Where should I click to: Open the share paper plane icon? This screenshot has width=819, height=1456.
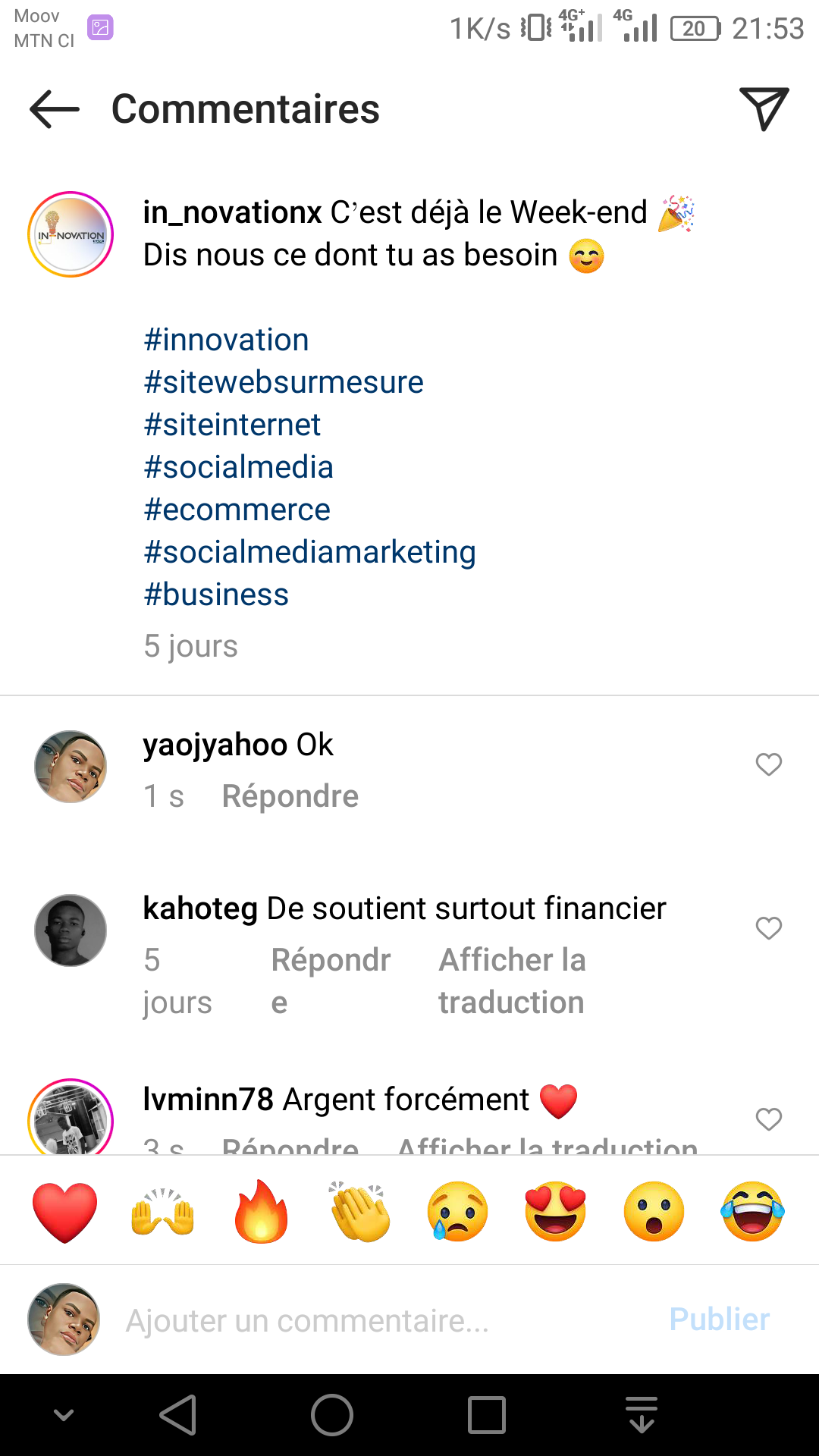[x=764, y=109]
